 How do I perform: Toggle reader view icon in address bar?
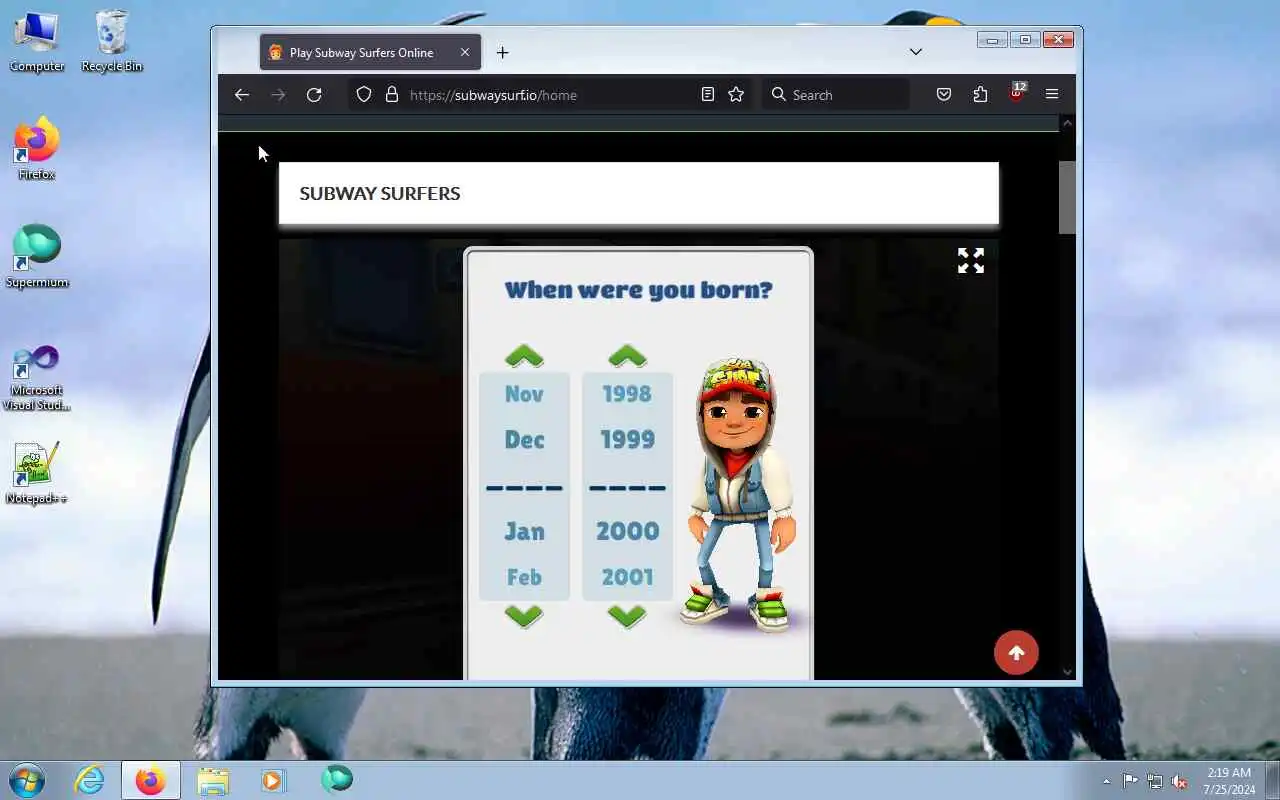(x=708, y=94)
